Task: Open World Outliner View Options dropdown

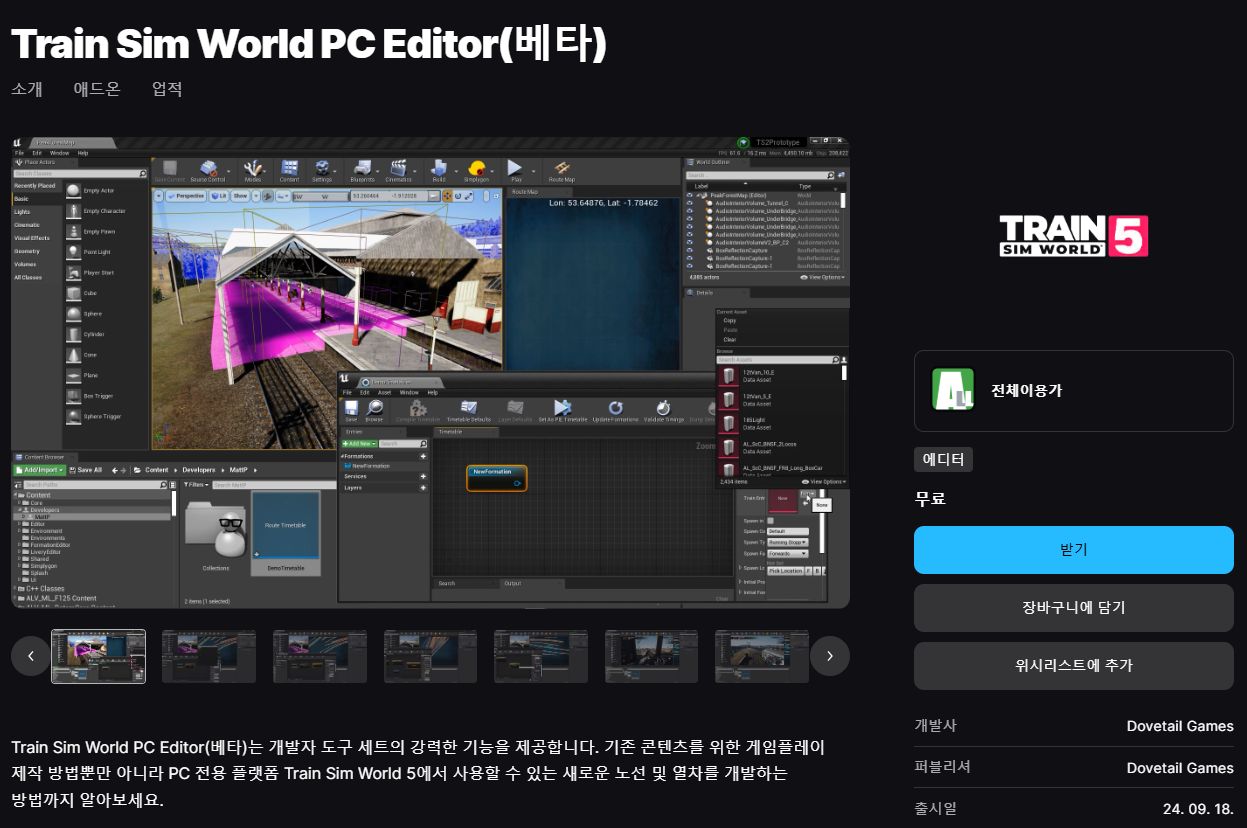Action: 823,277
